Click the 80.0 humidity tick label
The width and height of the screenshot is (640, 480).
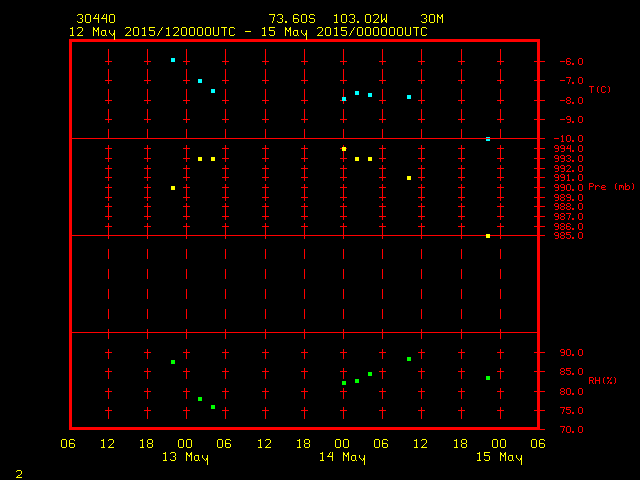(x=571, y=391)
